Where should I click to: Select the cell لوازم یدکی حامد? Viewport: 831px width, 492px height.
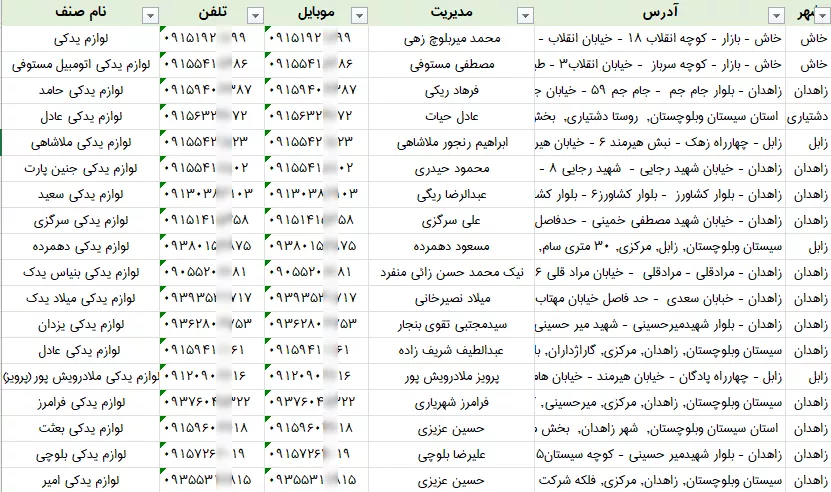tap(81, 91)
